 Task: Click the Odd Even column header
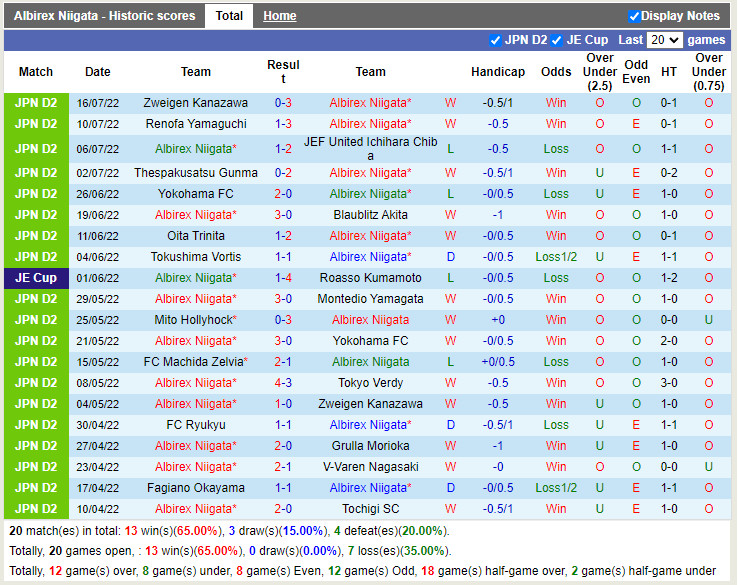tap(636, 72)
